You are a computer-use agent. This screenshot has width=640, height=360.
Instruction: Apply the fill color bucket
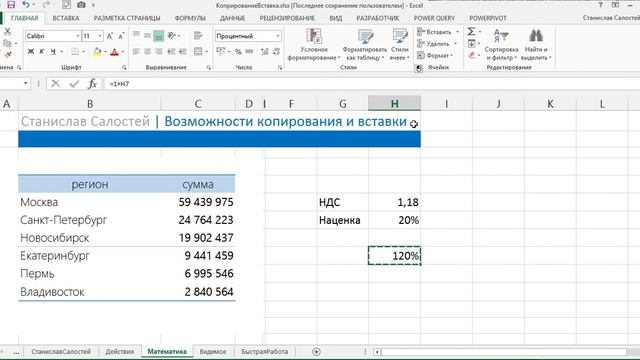pyautogui.click(x=97, y=52)
